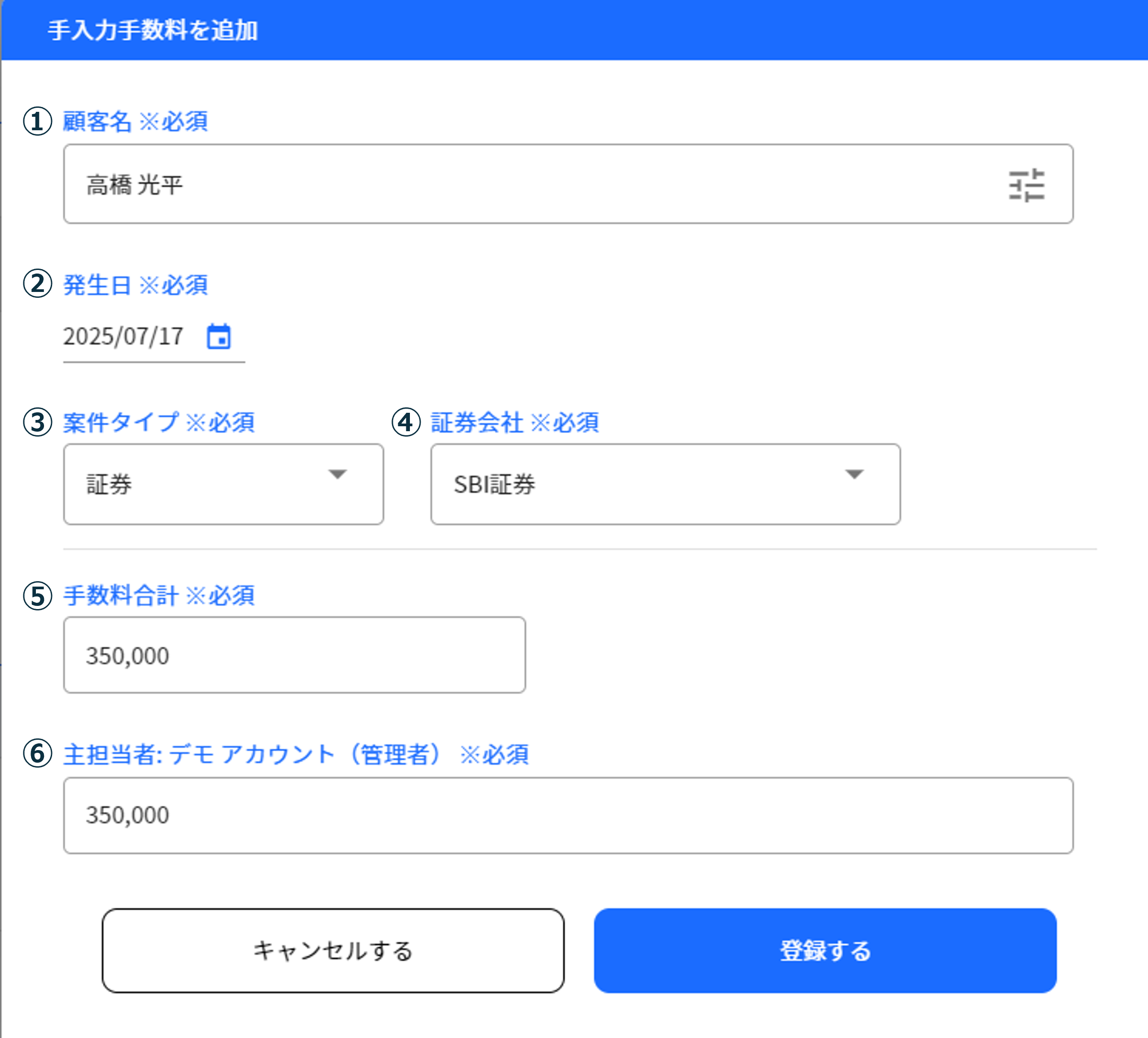Click the 証券会社 ※必須 label
The height and width of the screenshot is (1038, 1148).
(515, 422)
